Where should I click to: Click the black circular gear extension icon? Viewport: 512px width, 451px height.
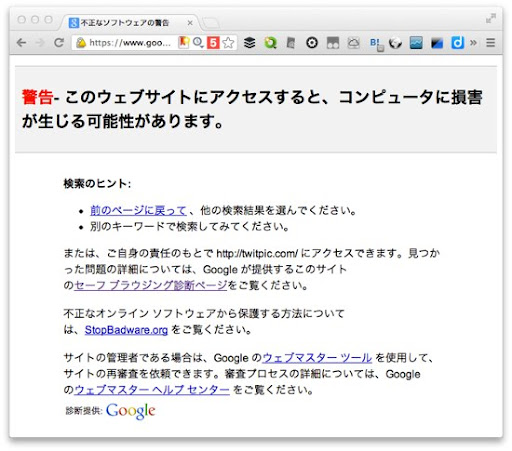[312, 43]
